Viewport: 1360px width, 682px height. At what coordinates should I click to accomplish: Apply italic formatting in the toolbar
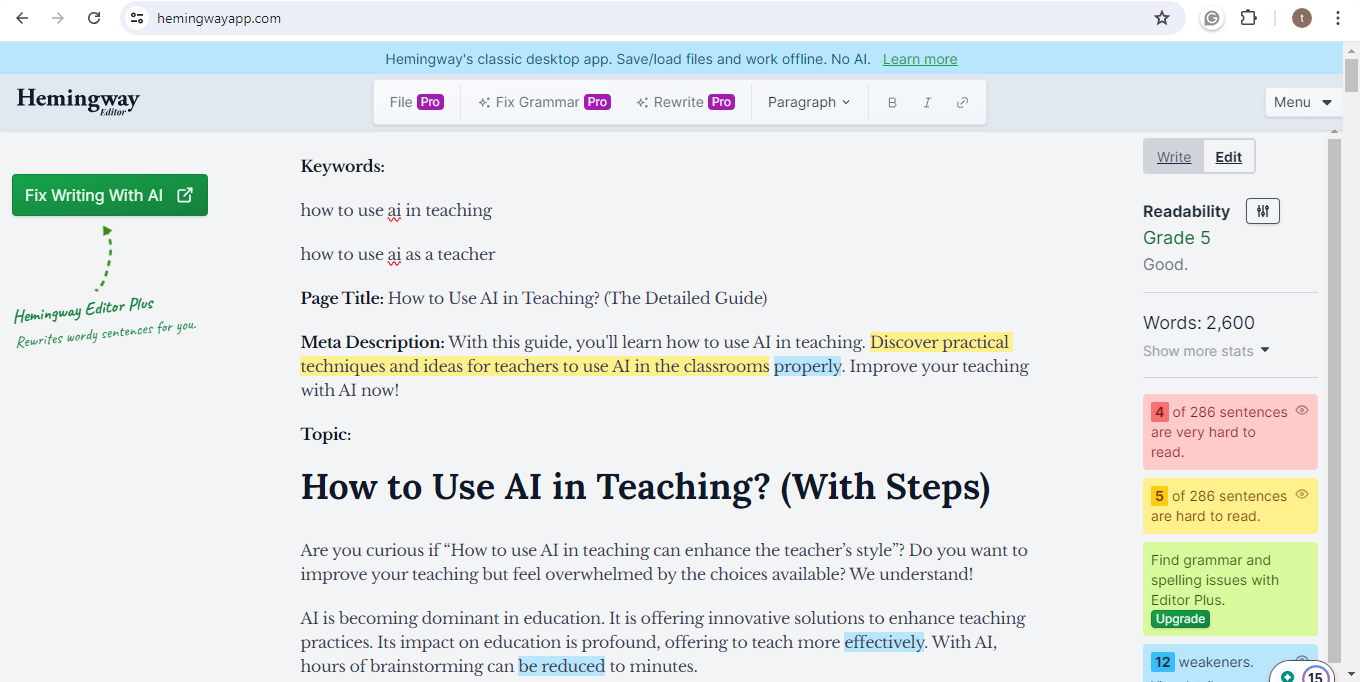pos(927,101)
